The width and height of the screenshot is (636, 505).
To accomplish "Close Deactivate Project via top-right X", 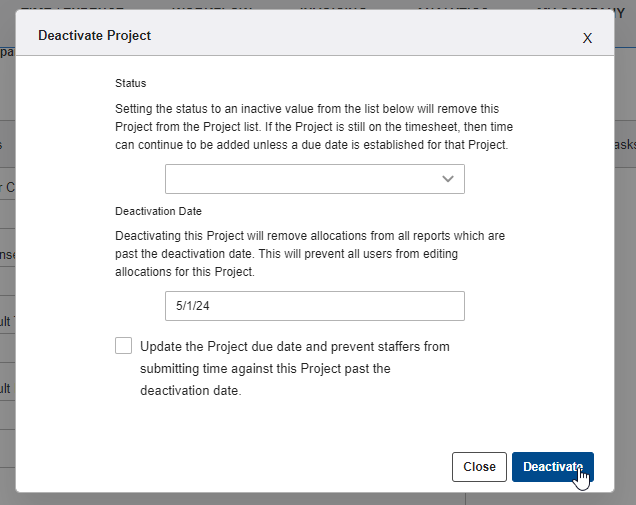I will click(587, 38).
